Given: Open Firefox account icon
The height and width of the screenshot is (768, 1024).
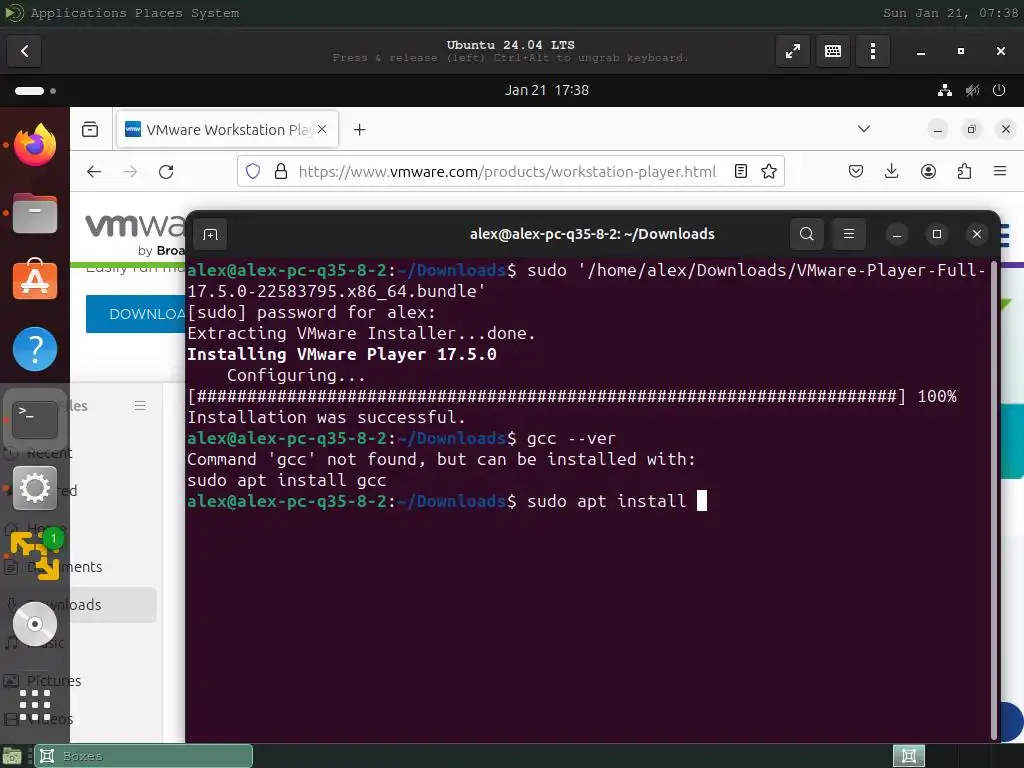Looking at the screenshot, I should tap(928, 171).
